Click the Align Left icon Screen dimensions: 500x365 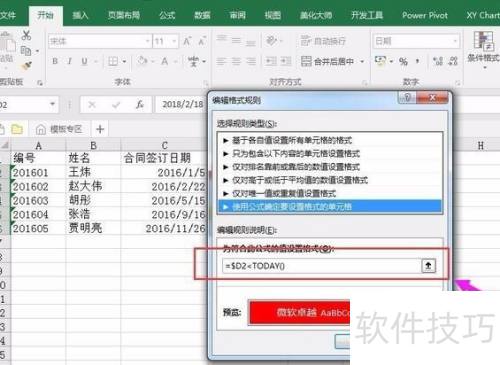pyautogui.click(x=221, y=61)
